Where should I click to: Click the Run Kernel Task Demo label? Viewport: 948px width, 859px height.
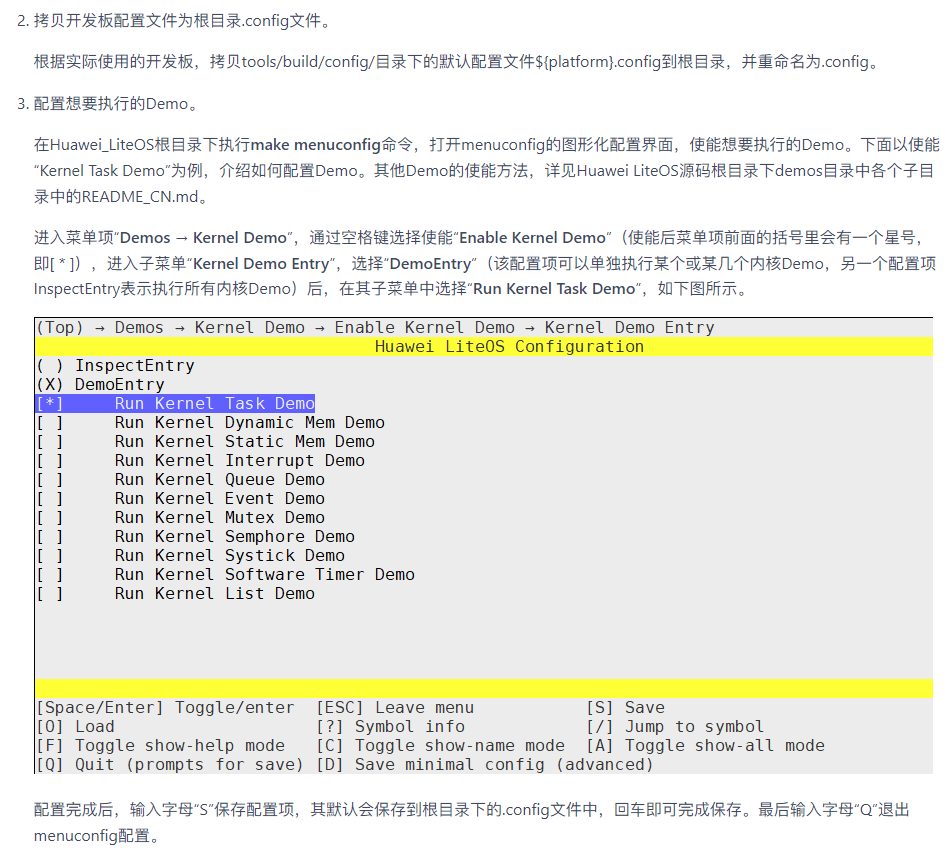[x=215, y=404]
